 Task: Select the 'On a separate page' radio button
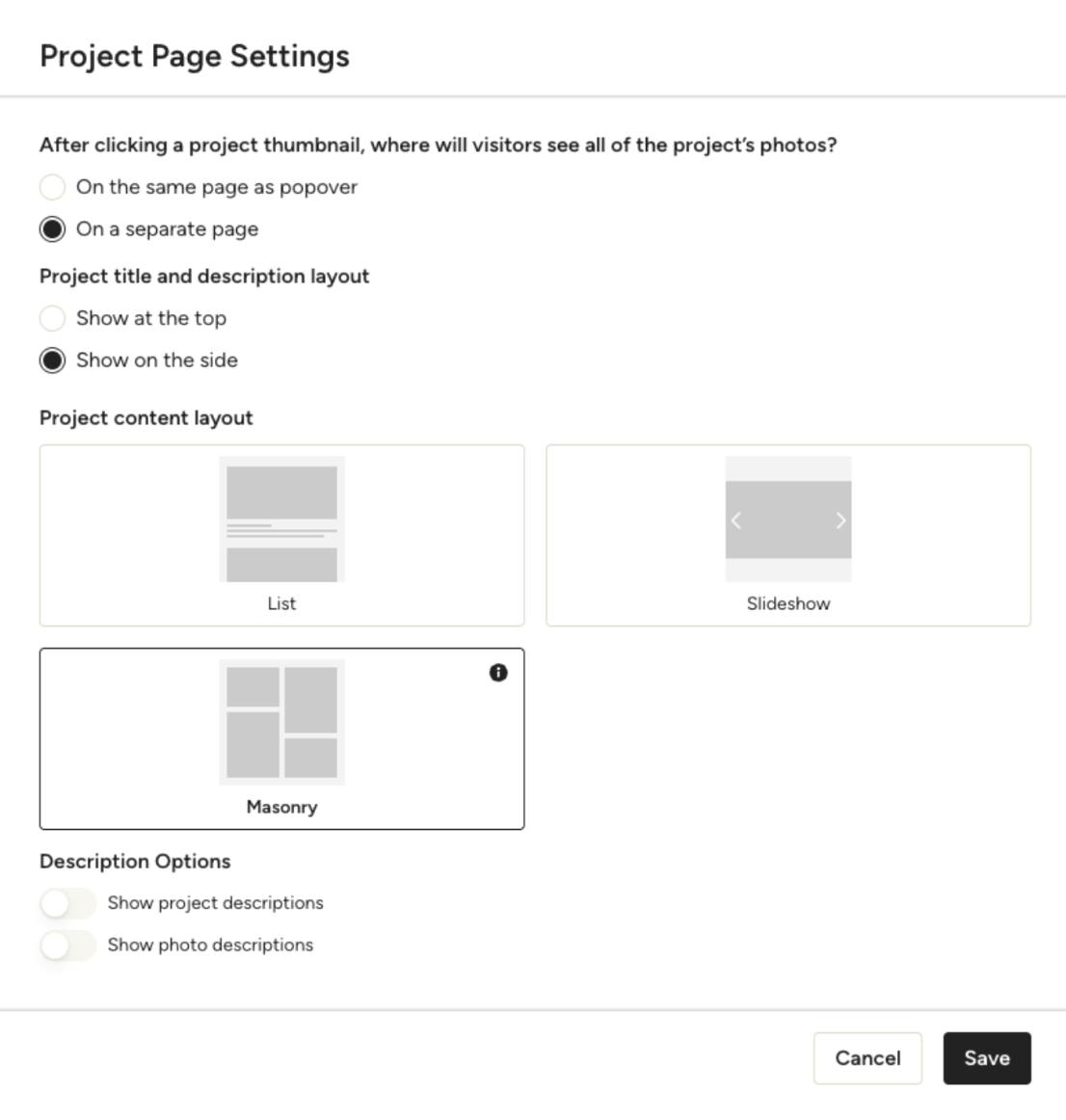52,229
